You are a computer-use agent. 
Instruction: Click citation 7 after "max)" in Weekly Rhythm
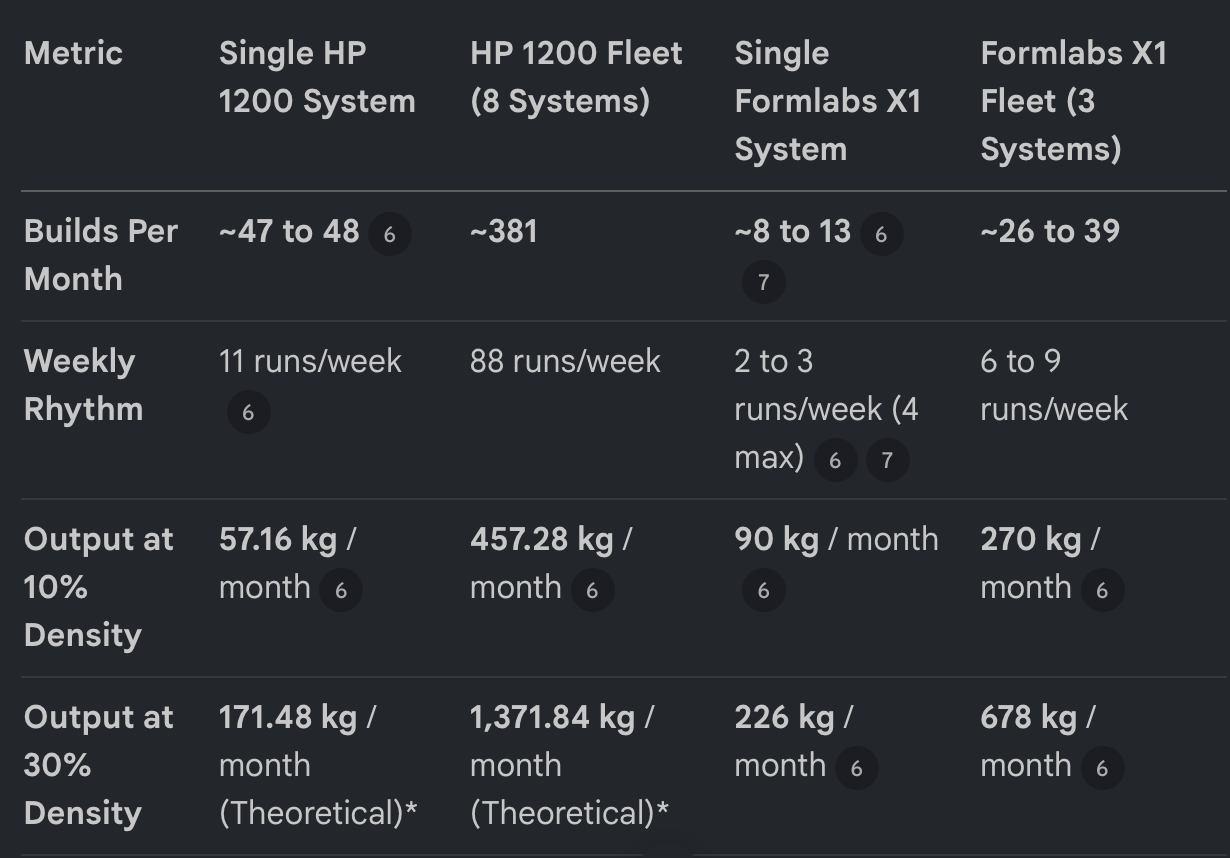point(886,461)
